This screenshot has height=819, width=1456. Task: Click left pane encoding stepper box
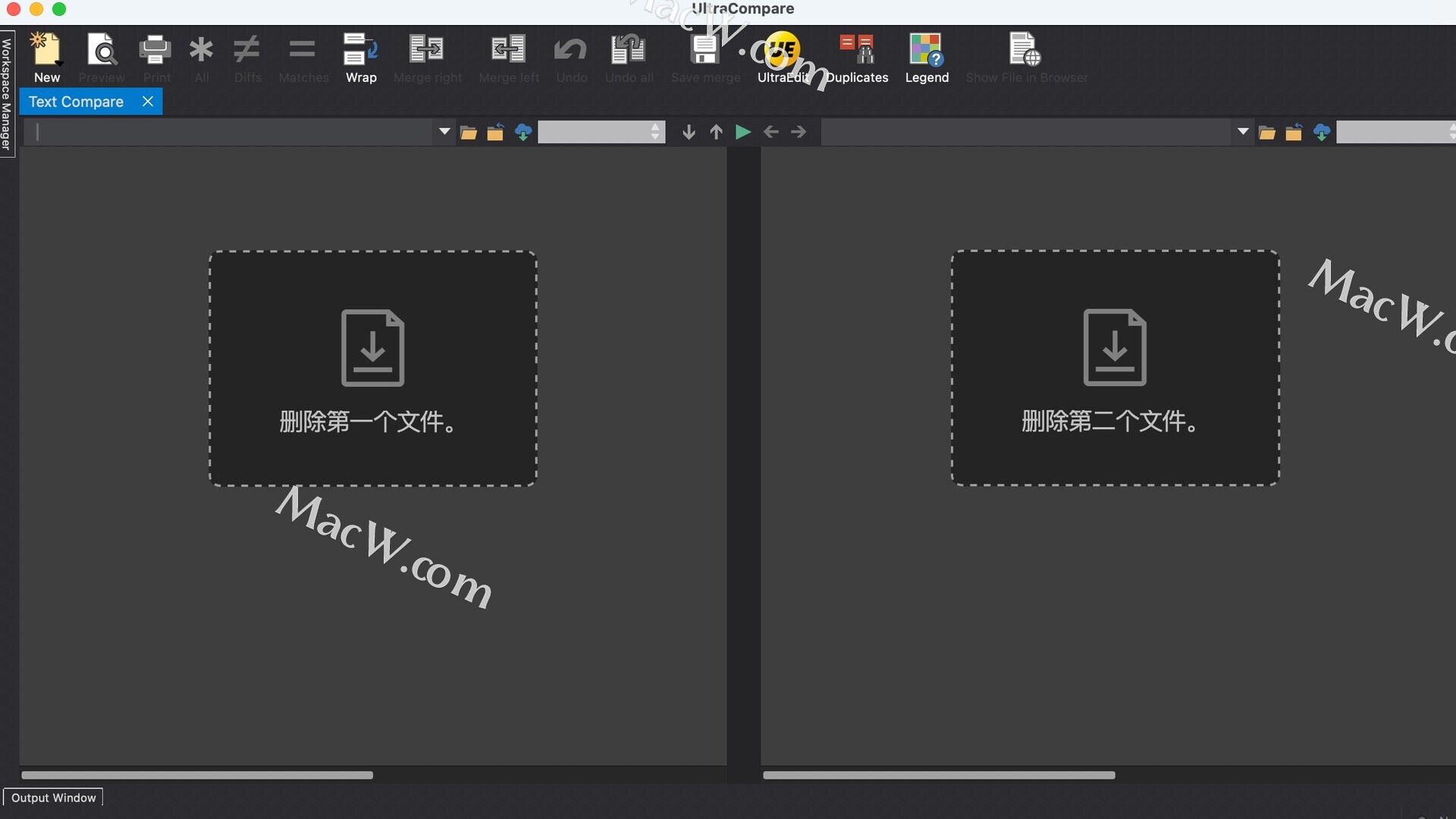tap(601, 132)
